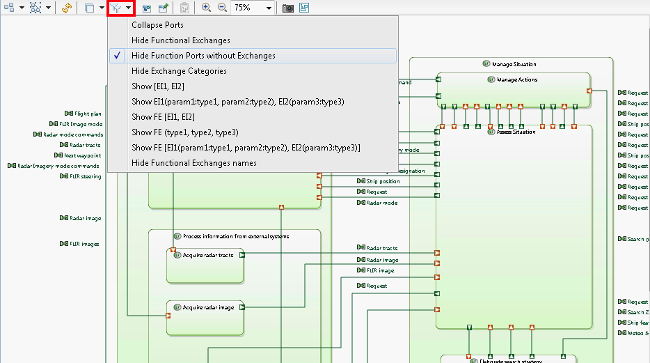The image size is (650, 363).
Task: Click the refresh diagram icon
Action: tap(66, 8)
